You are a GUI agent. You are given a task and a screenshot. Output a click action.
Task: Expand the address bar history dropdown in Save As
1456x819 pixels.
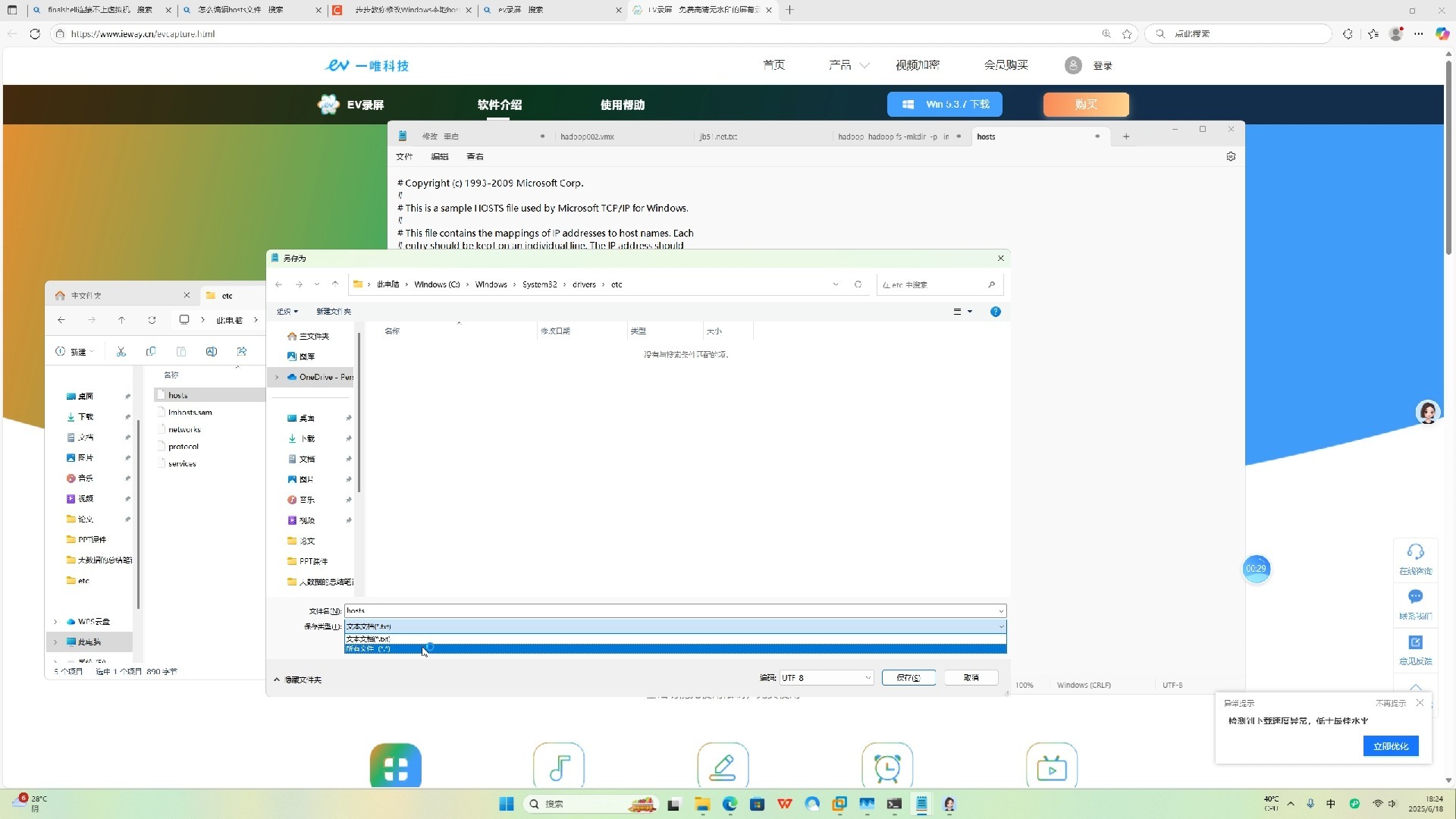pos(836,284)
